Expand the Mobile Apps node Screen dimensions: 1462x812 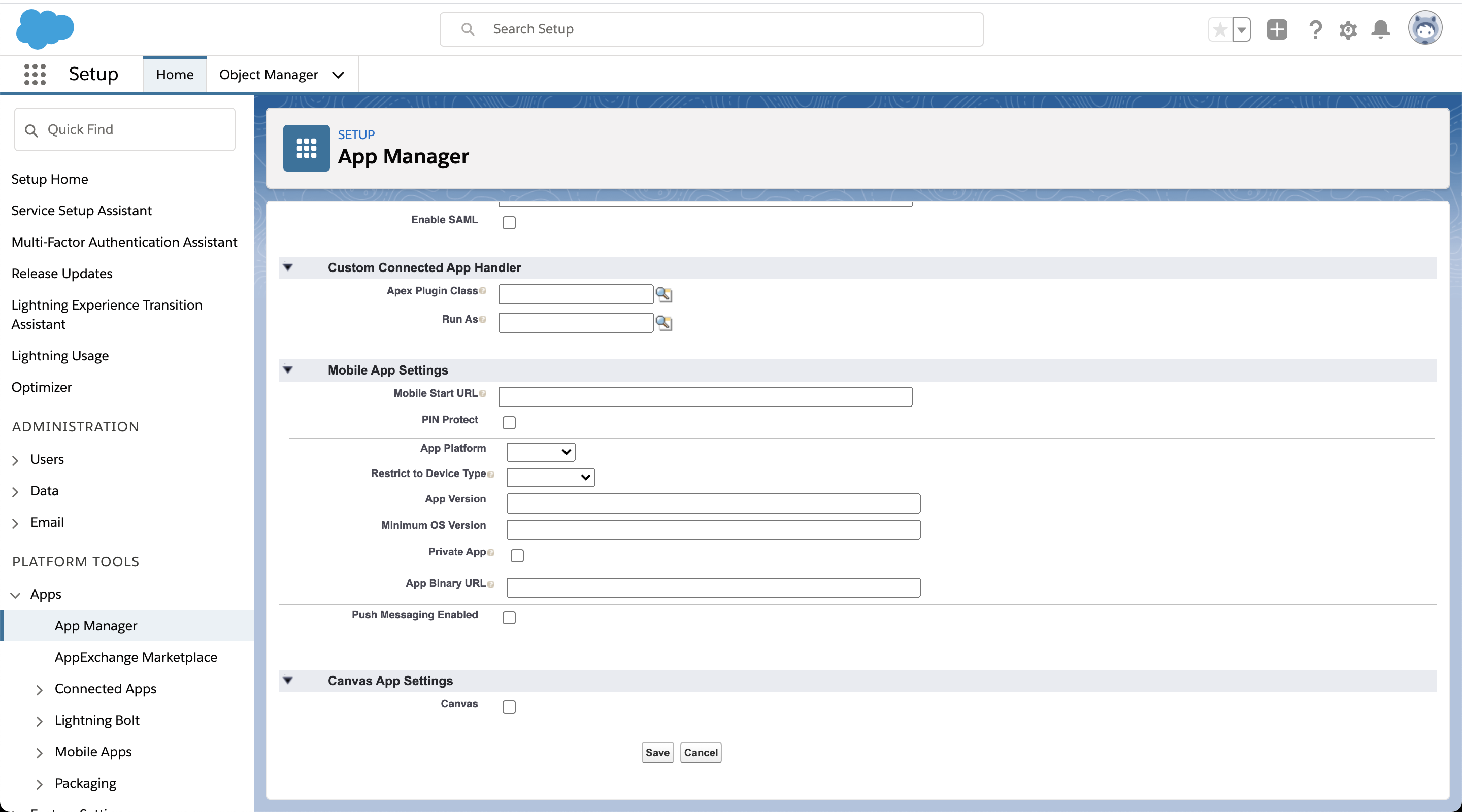click(x=39, y=753)
